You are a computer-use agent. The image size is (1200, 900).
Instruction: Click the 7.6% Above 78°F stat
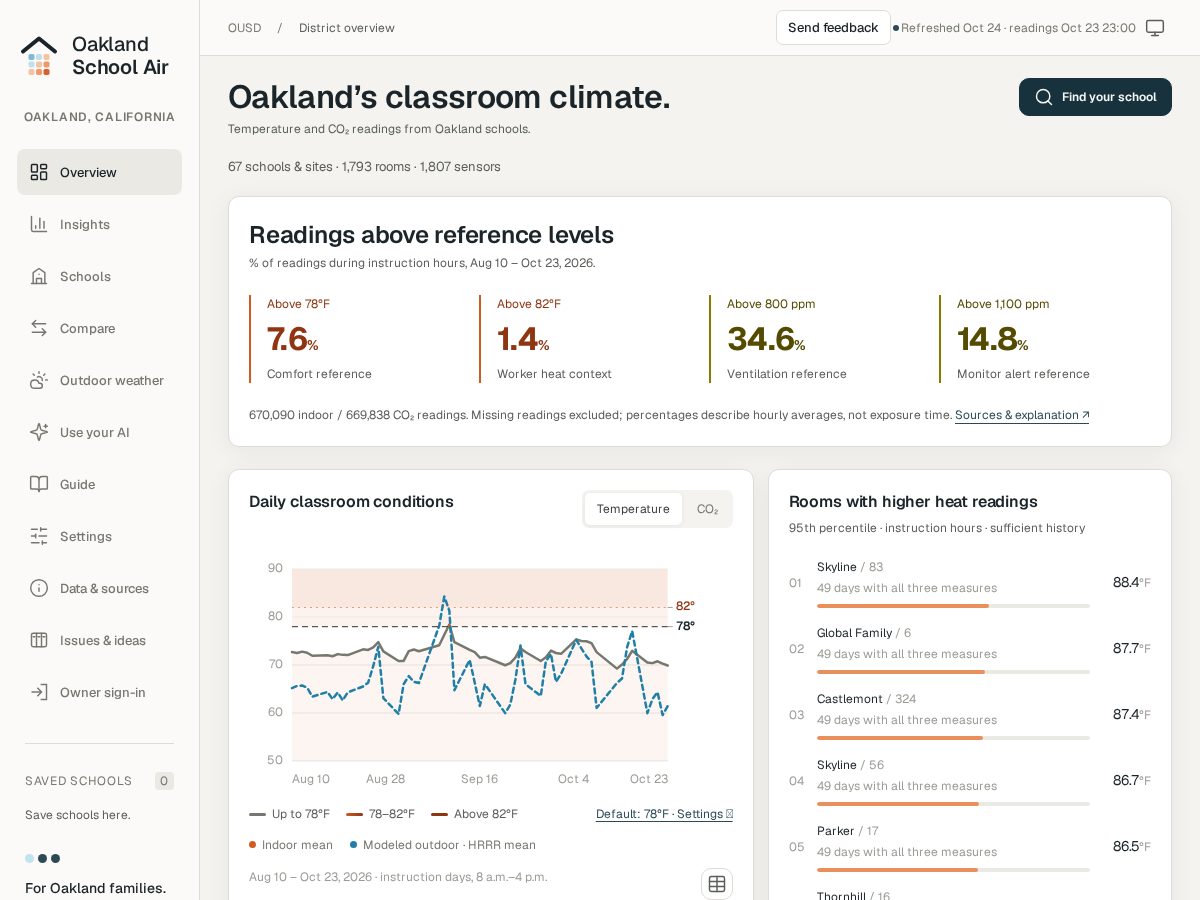(x=355, y=339)
